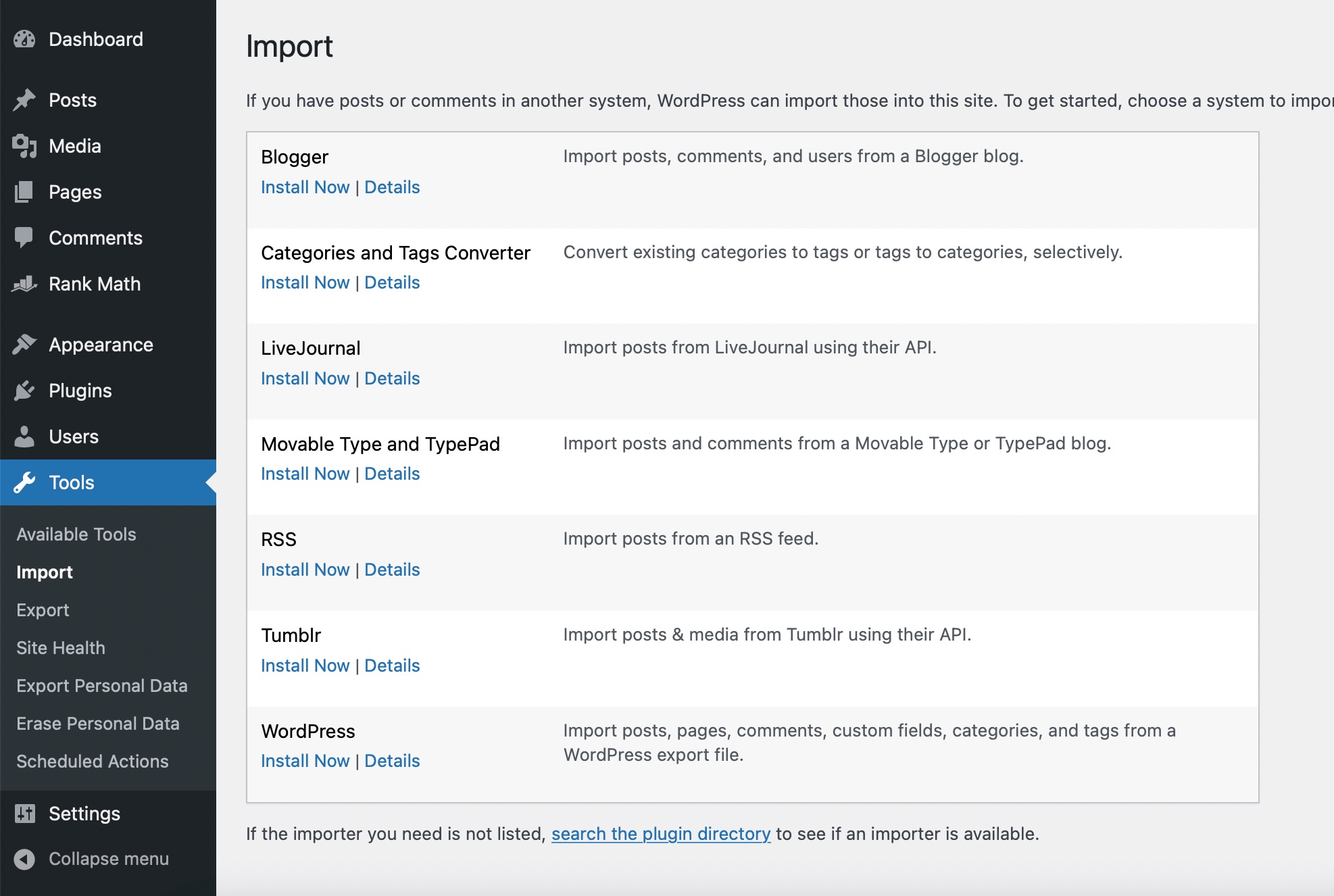Install the LiveJournal importer
Viewport: 1334px width, 896px height.
point(305,378)
